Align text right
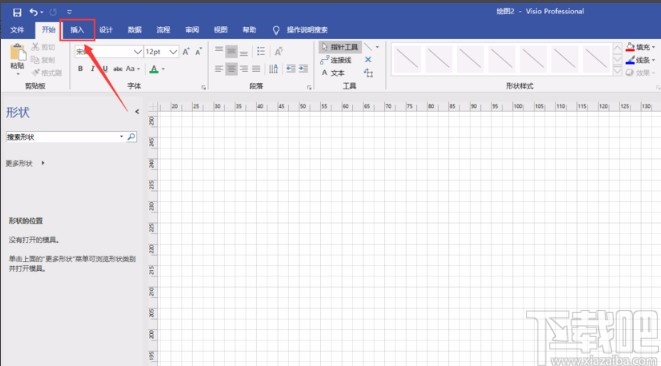This screenshot has width=661, height=366. click(x=244, y=69)
